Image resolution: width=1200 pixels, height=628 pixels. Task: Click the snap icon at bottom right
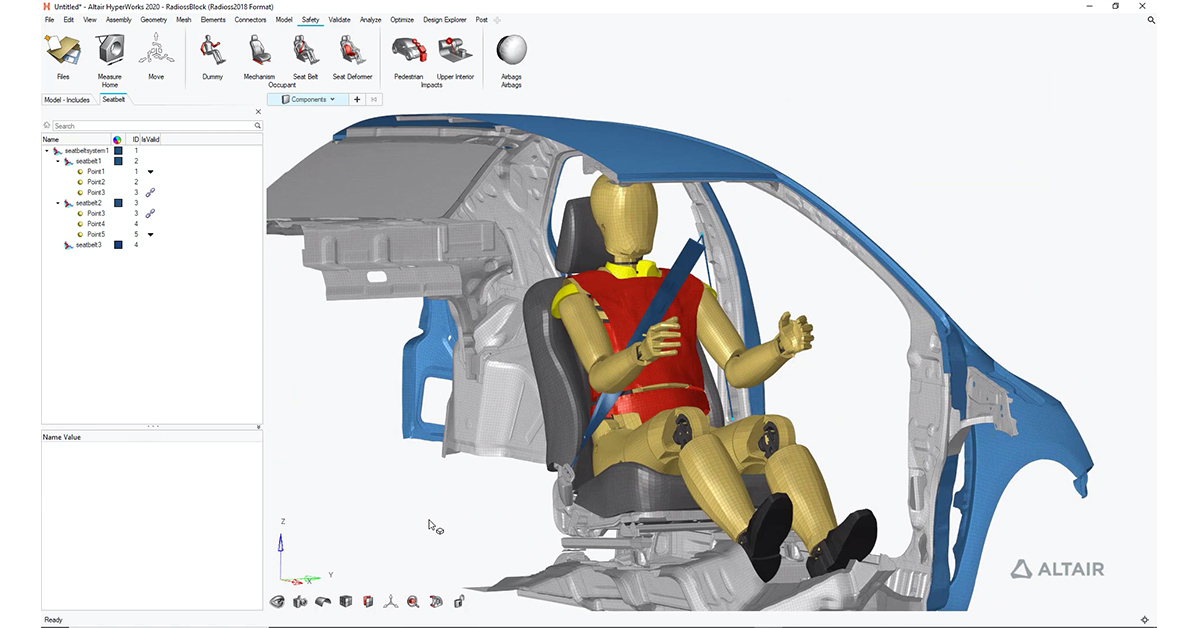coord(1145,620)
